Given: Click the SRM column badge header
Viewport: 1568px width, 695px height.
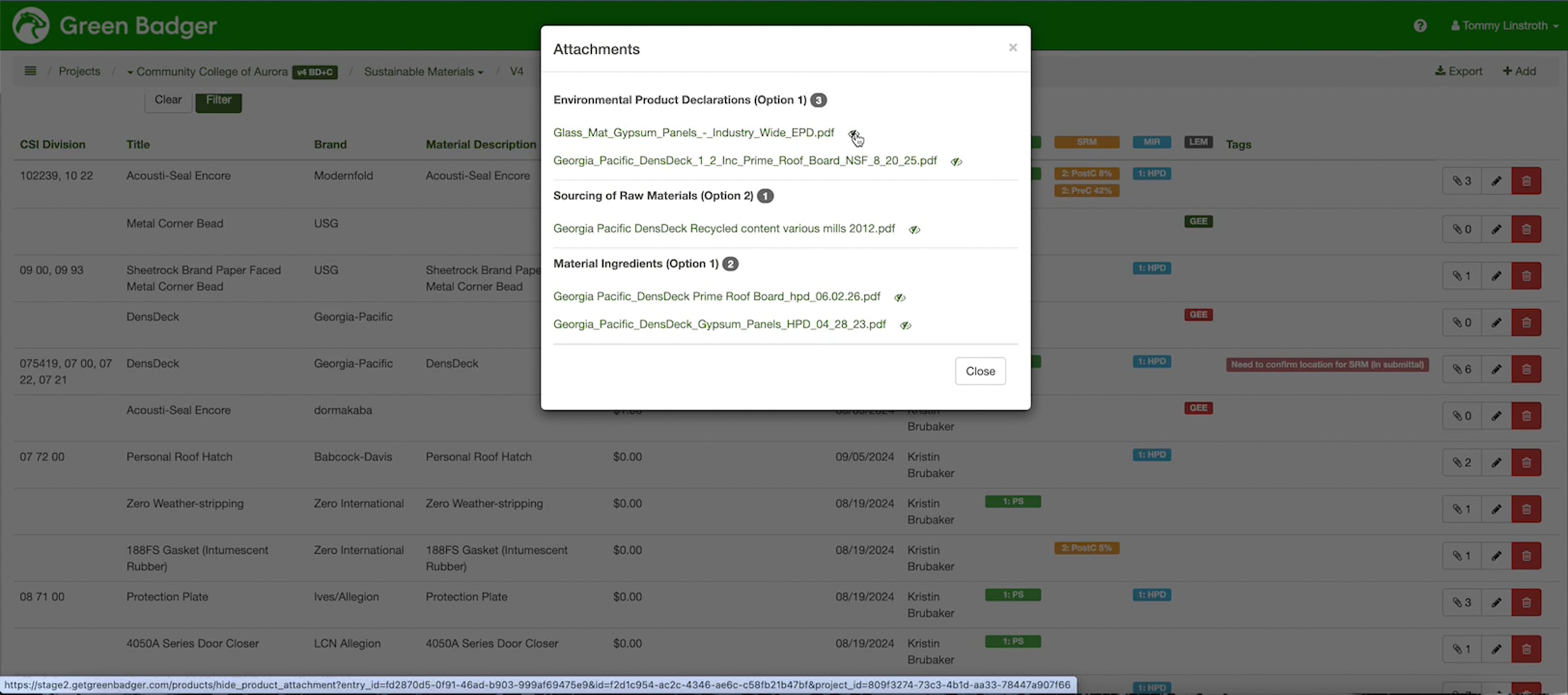Looking at the screenshot, I should point(1086,142).
